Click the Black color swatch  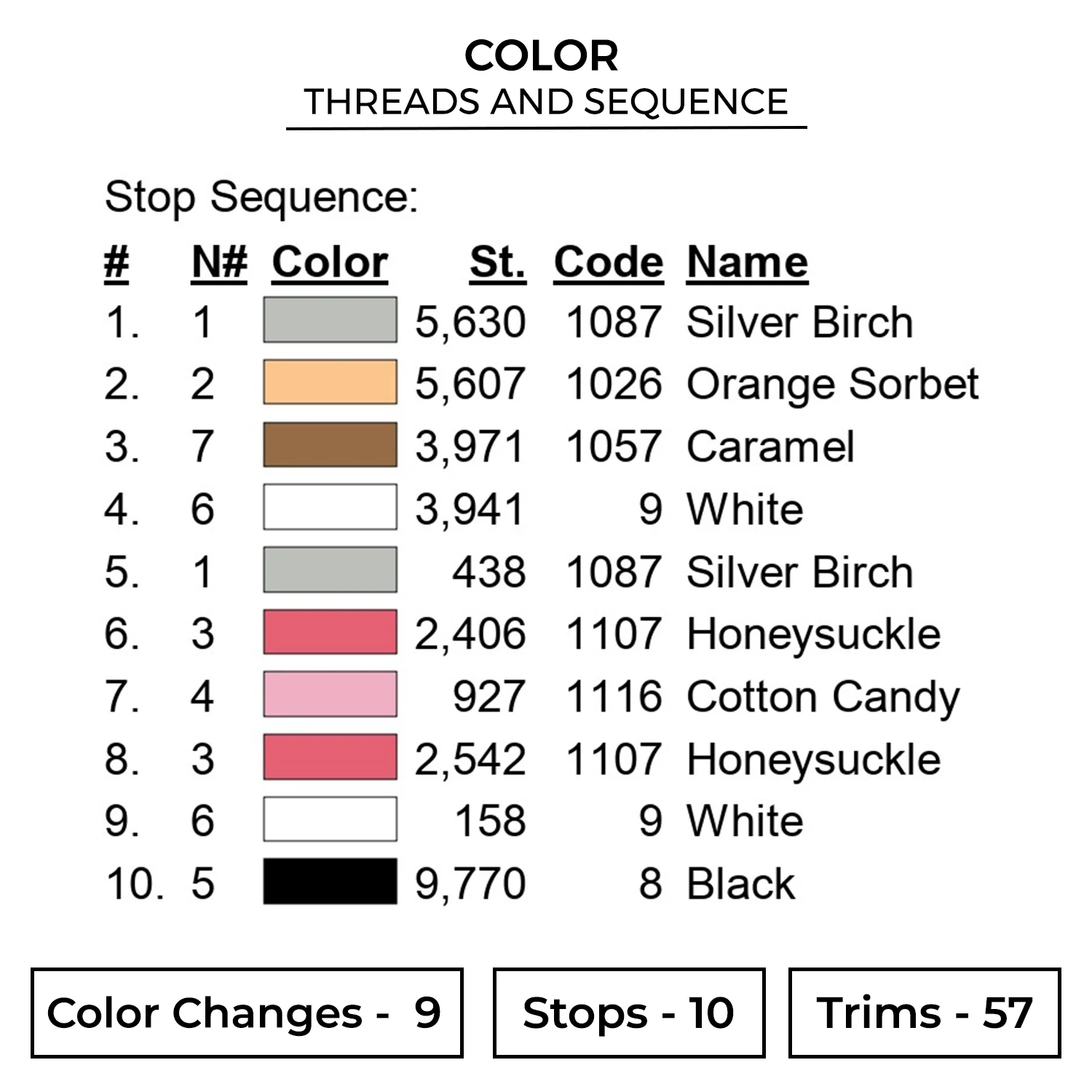click(330, 882)
